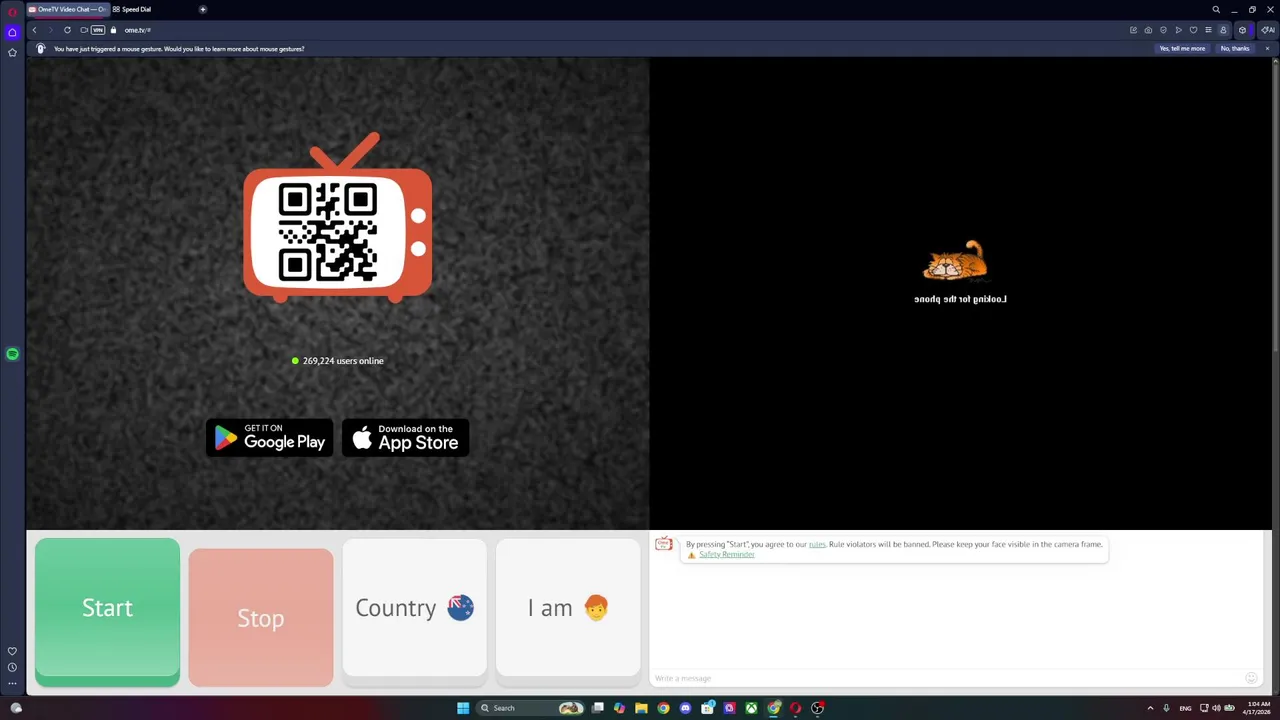
Task: Open the 'rules' link in chat
Action: (817, 544)
